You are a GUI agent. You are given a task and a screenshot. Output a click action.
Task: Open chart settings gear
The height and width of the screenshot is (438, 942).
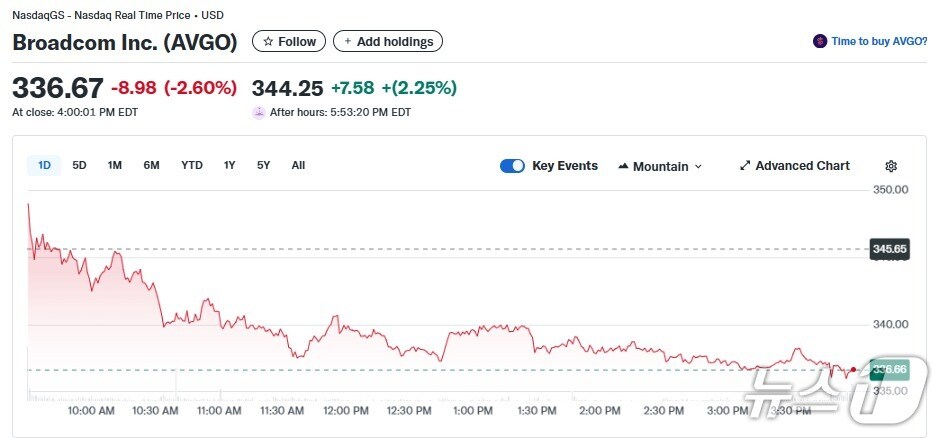(x=891, y=166)
